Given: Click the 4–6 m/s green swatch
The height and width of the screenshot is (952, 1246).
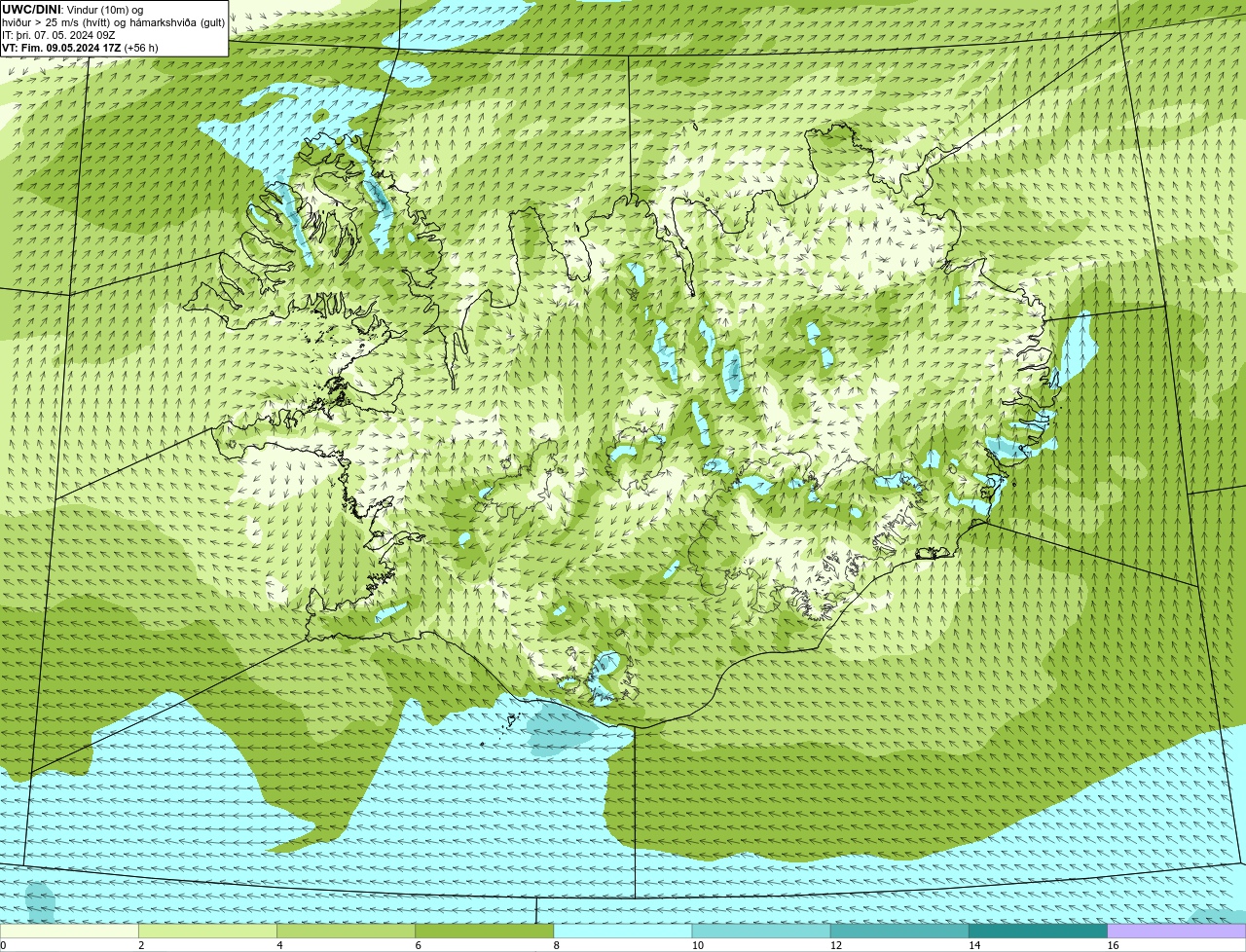Looking at the screenshot, I should tap(346, 932).
